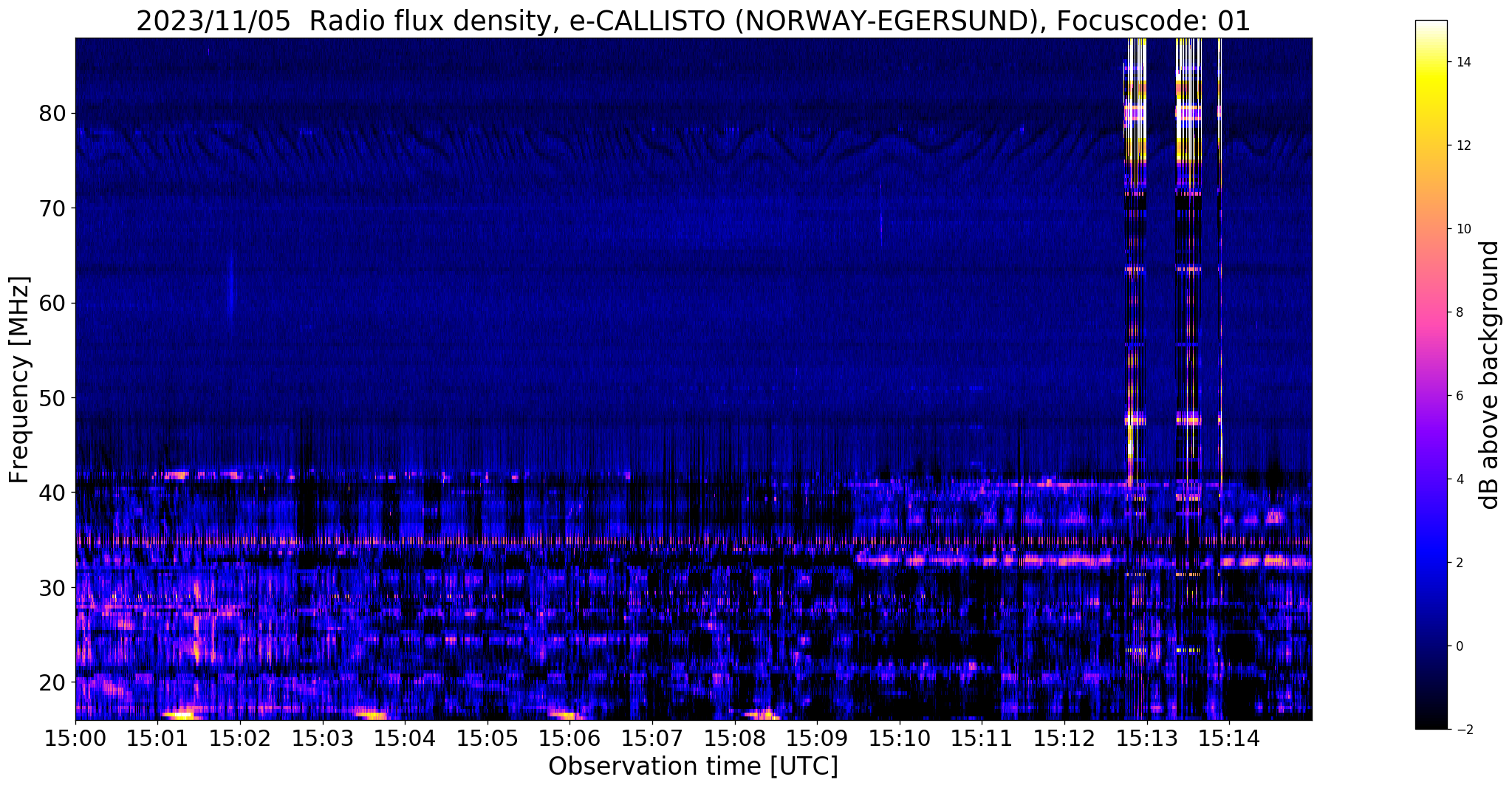This screenshot has height=788, width=1512.
Task: Click the 15:06 time tick label
Action: point(569,739)
